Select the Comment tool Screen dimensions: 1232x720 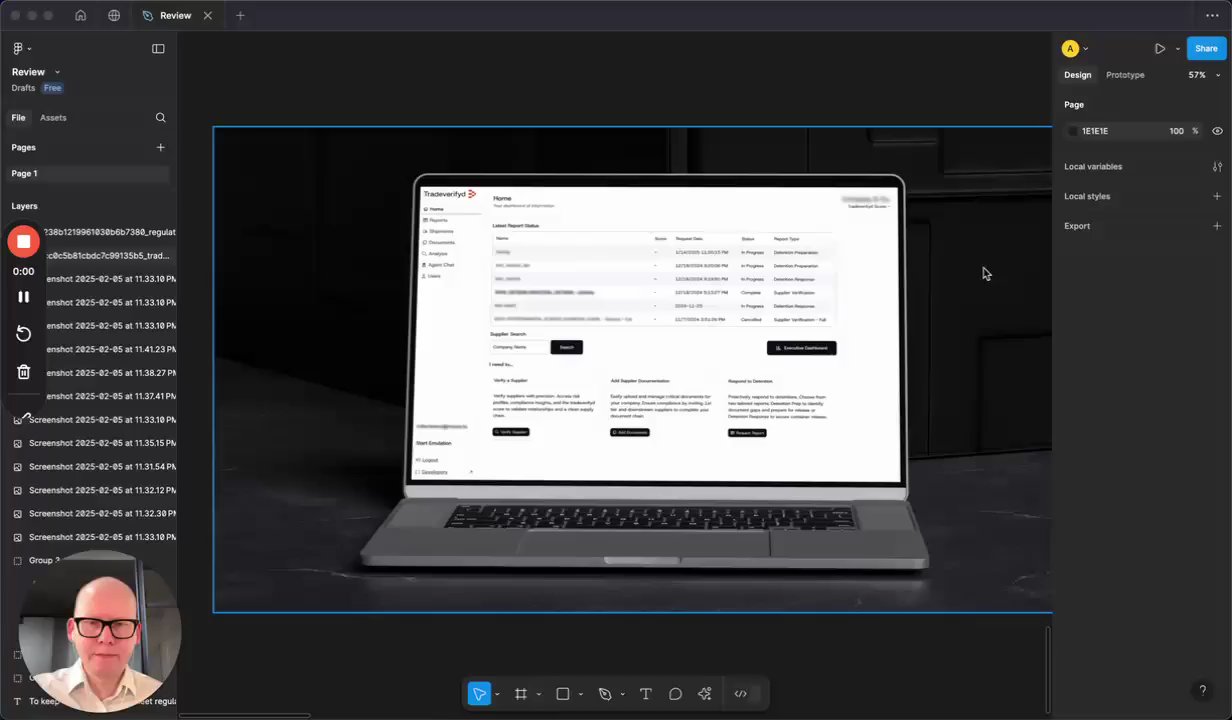675,694
